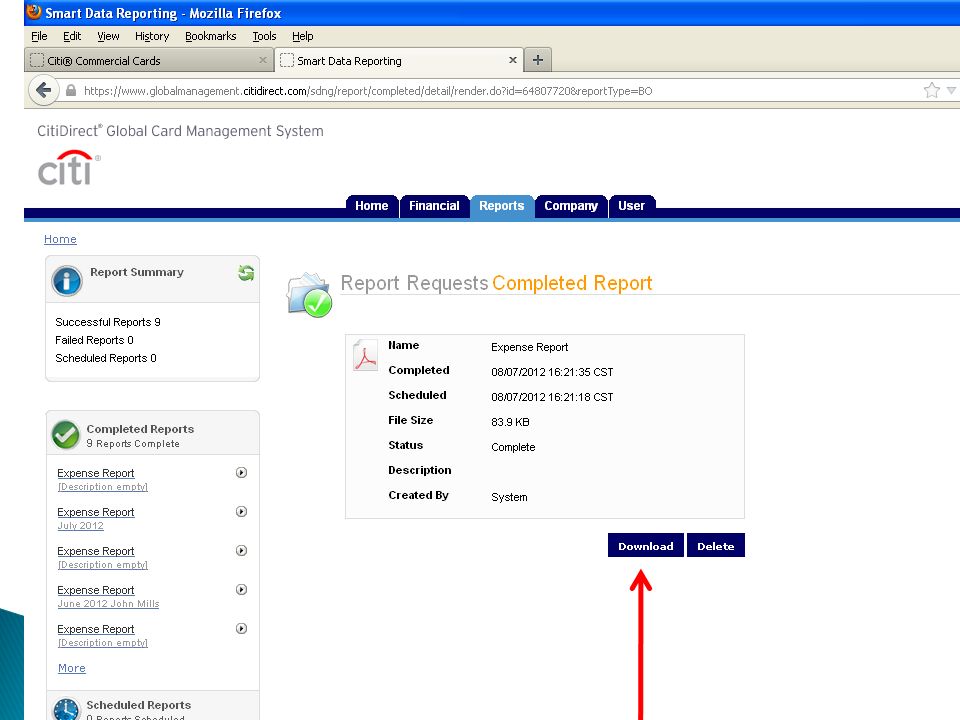The image size is (960, 720).
Task: Close the Smart Data Reporting tab
Action: [x=512, y=60]
